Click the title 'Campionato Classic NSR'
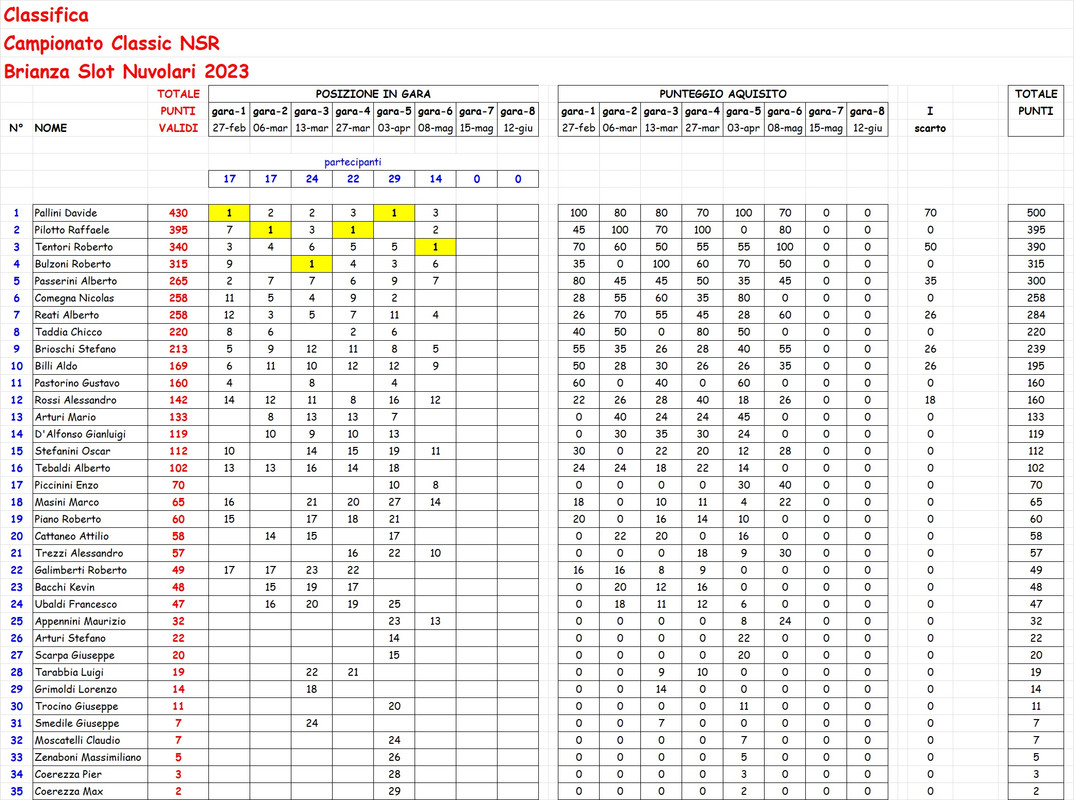1074x800 pixels. (x=112, y=43)
